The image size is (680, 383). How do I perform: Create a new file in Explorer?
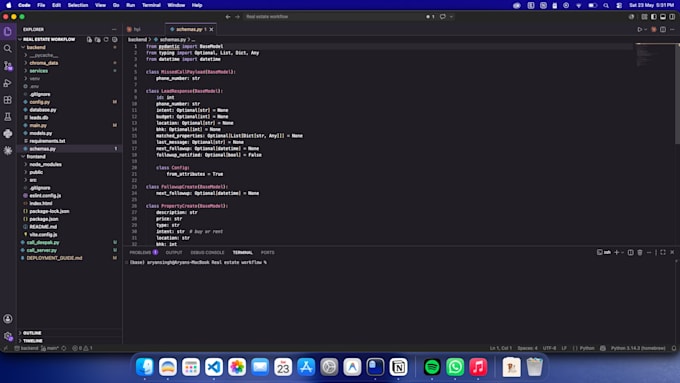click(89, 39)
